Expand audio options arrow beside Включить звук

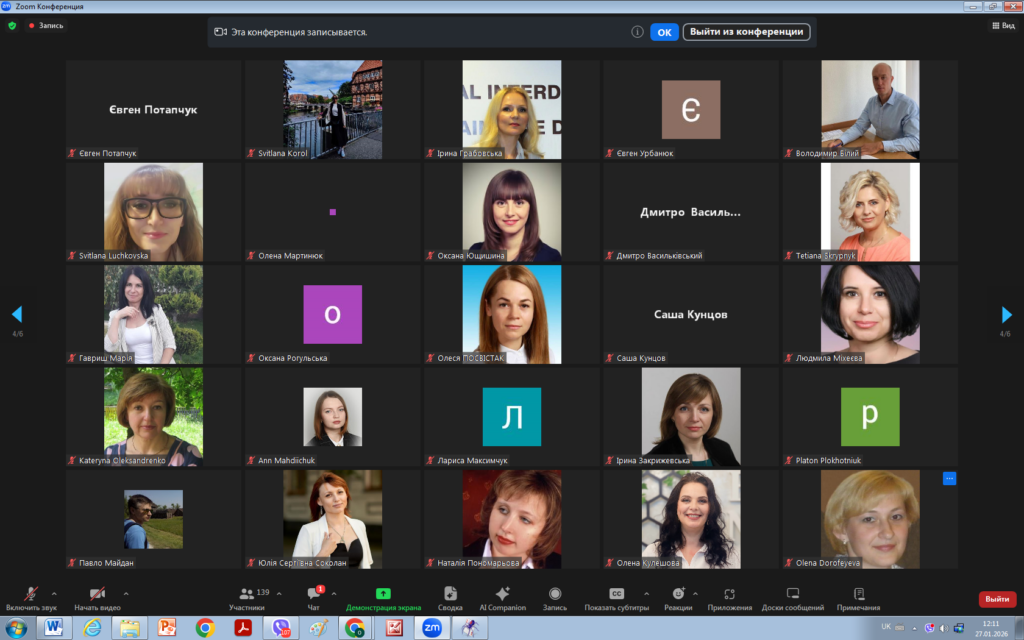click(x=54, y=593)
